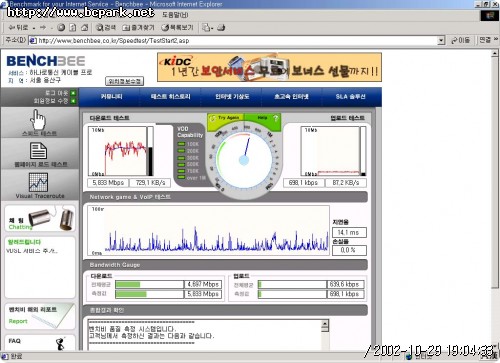Click the 14,1 ms latency value

[349, 232]
